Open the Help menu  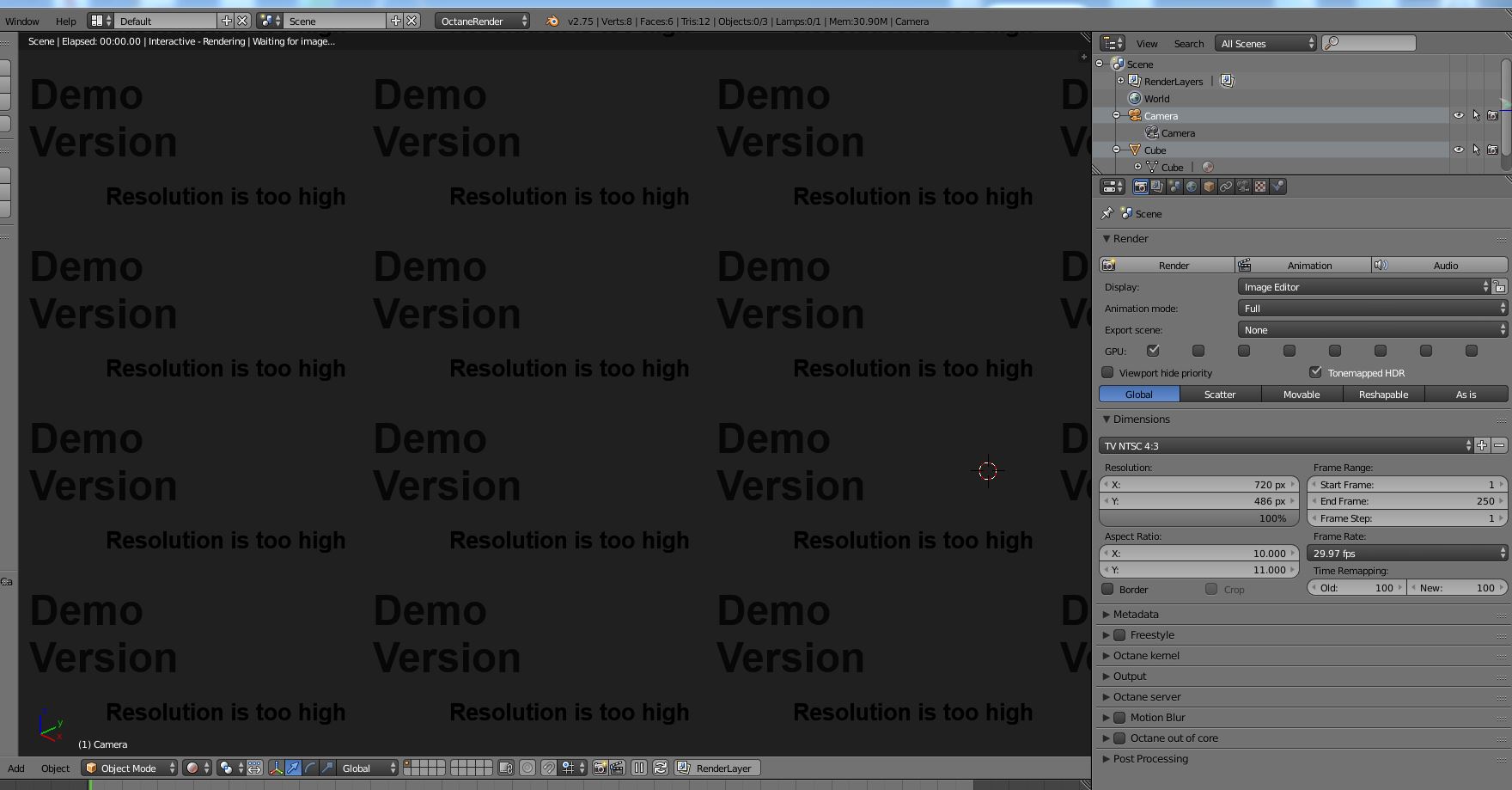(65, 21)
